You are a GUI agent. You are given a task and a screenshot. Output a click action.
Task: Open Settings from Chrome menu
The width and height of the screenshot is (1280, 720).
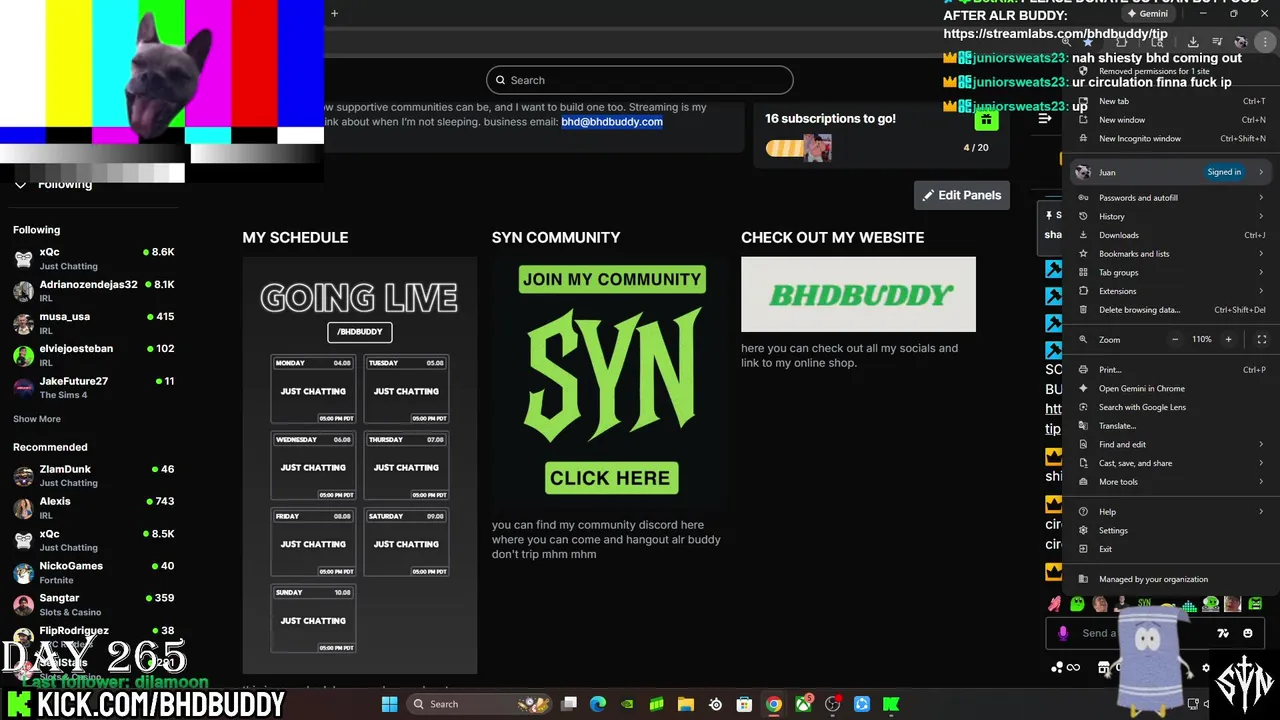1170,530
